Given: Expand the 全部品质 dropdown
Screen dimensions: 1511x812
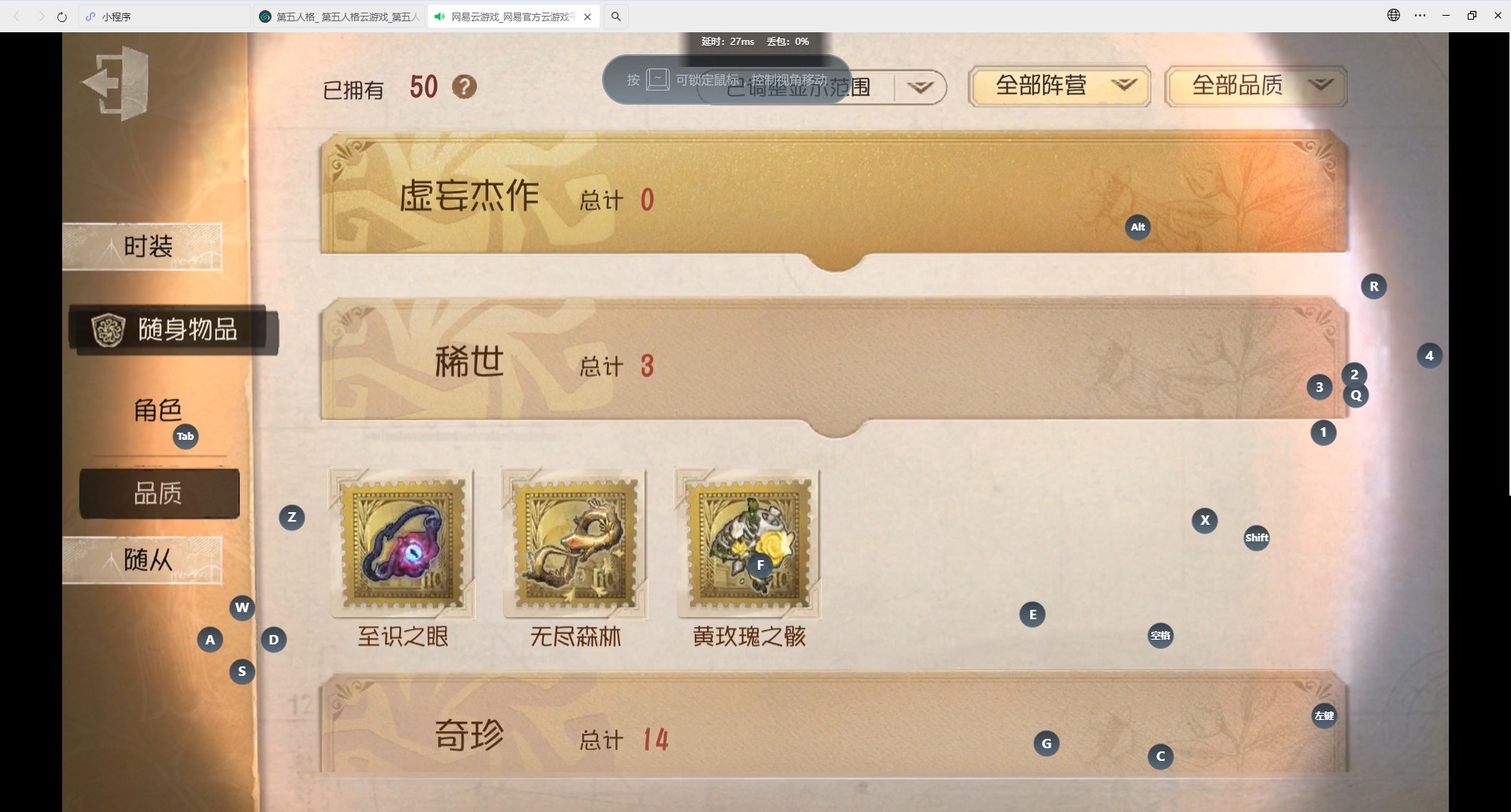Looking at the screenshot, I should coord(1256,86).
